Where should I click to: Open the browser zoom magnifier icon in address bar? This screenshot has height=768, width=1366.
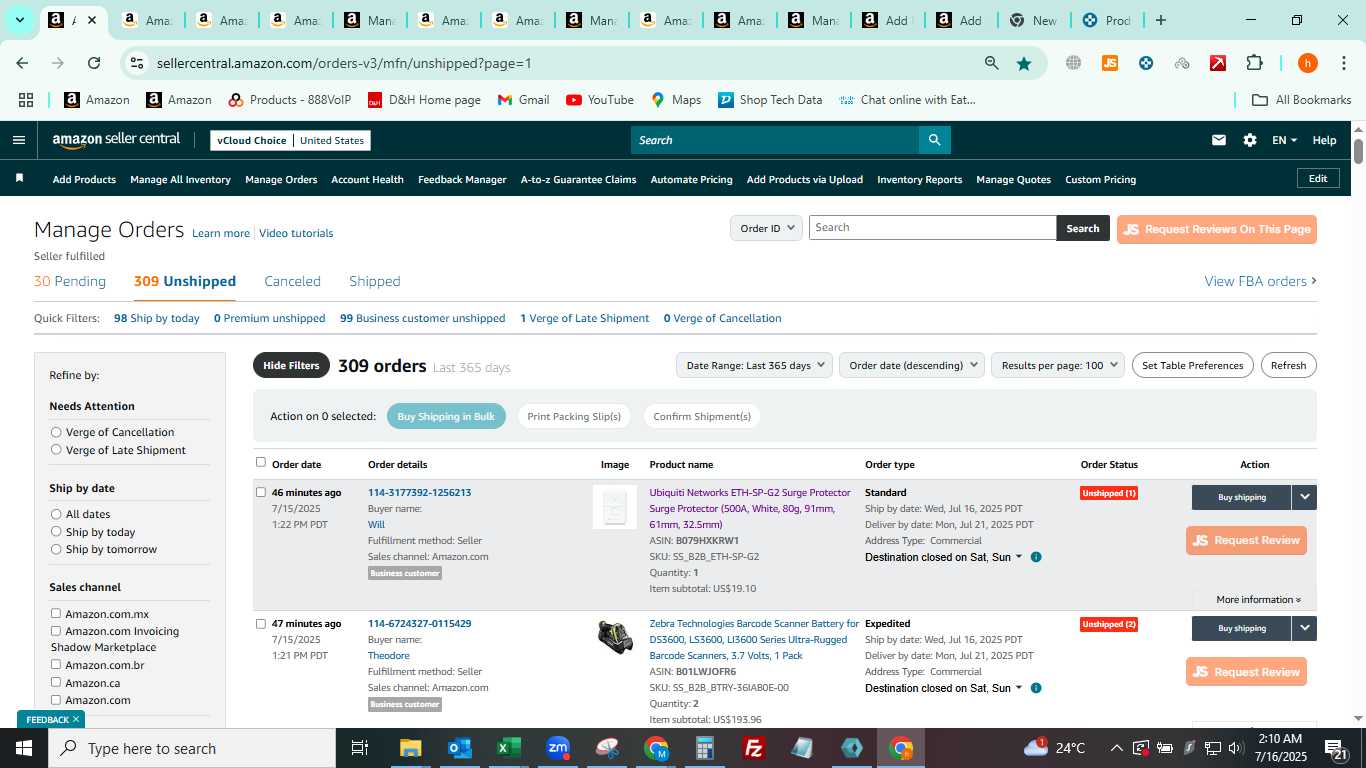click(x=991, y=63)
